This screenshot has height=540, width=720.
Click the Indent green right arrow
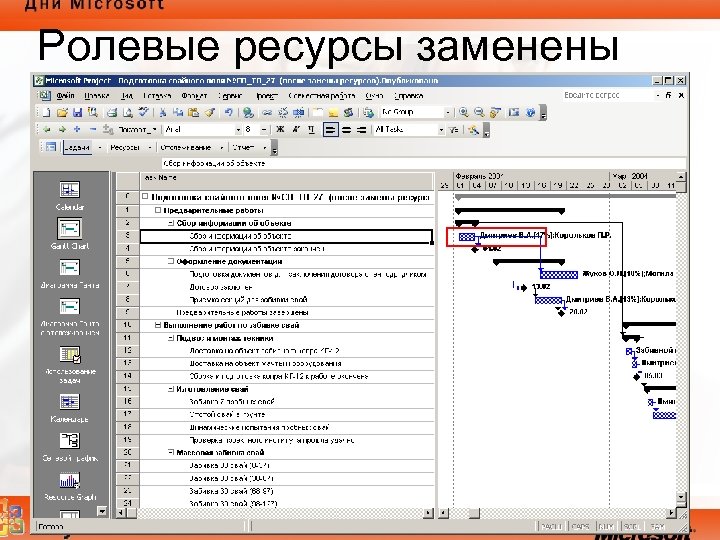click(62, 130)
